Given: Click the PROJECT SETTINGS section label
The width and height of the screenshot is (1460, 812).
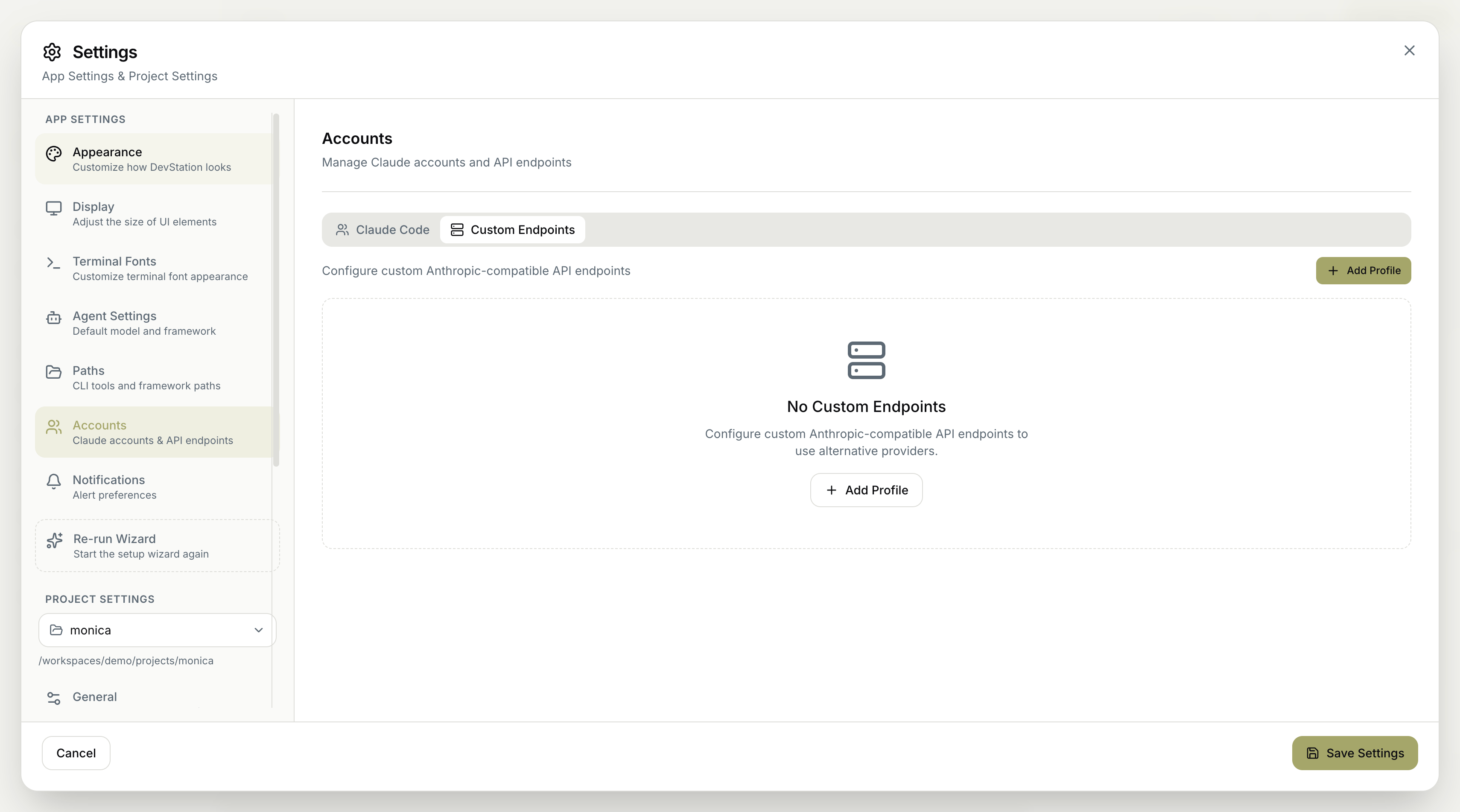Looking at the screenshot, I should [x=100, y=599].
